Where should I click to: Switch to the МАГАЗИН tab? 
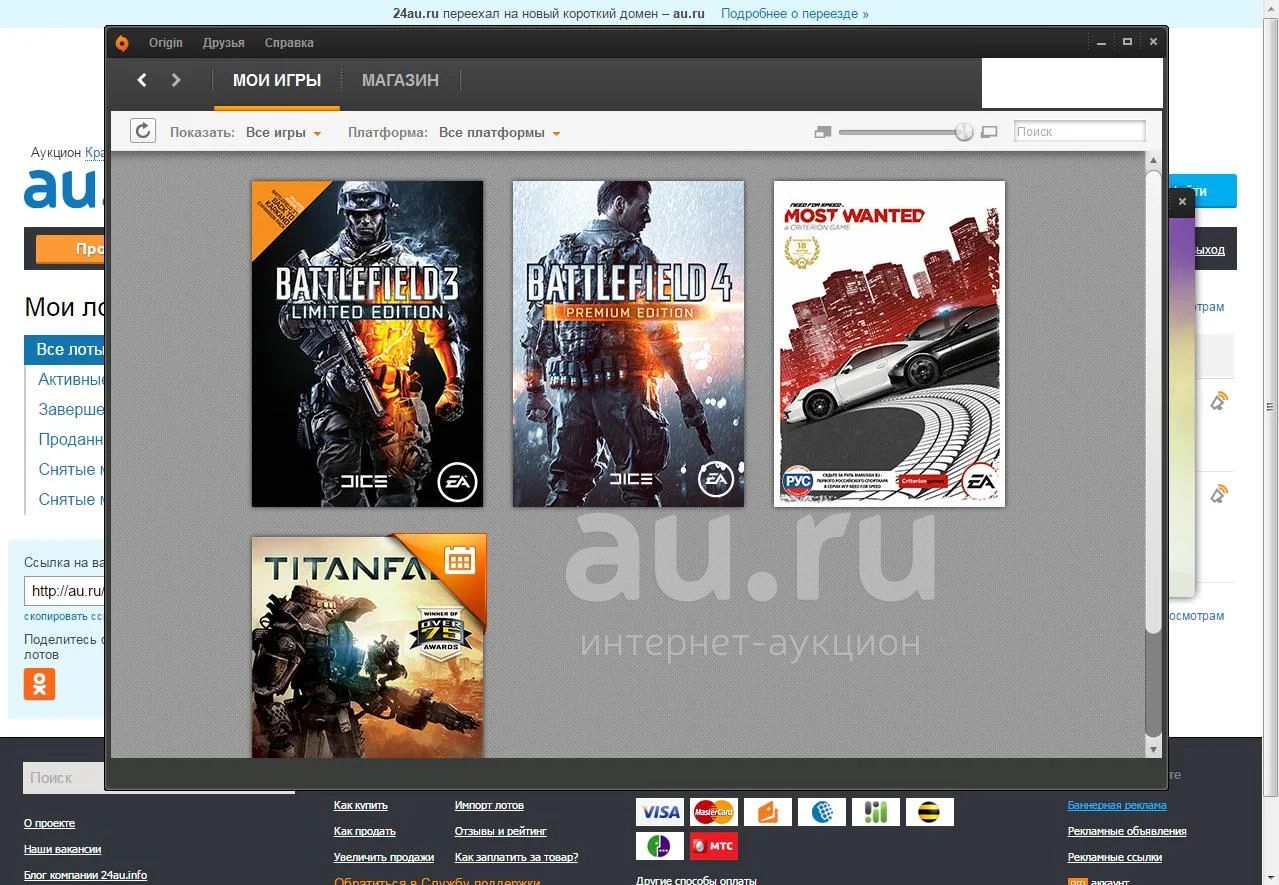(400, 80)
